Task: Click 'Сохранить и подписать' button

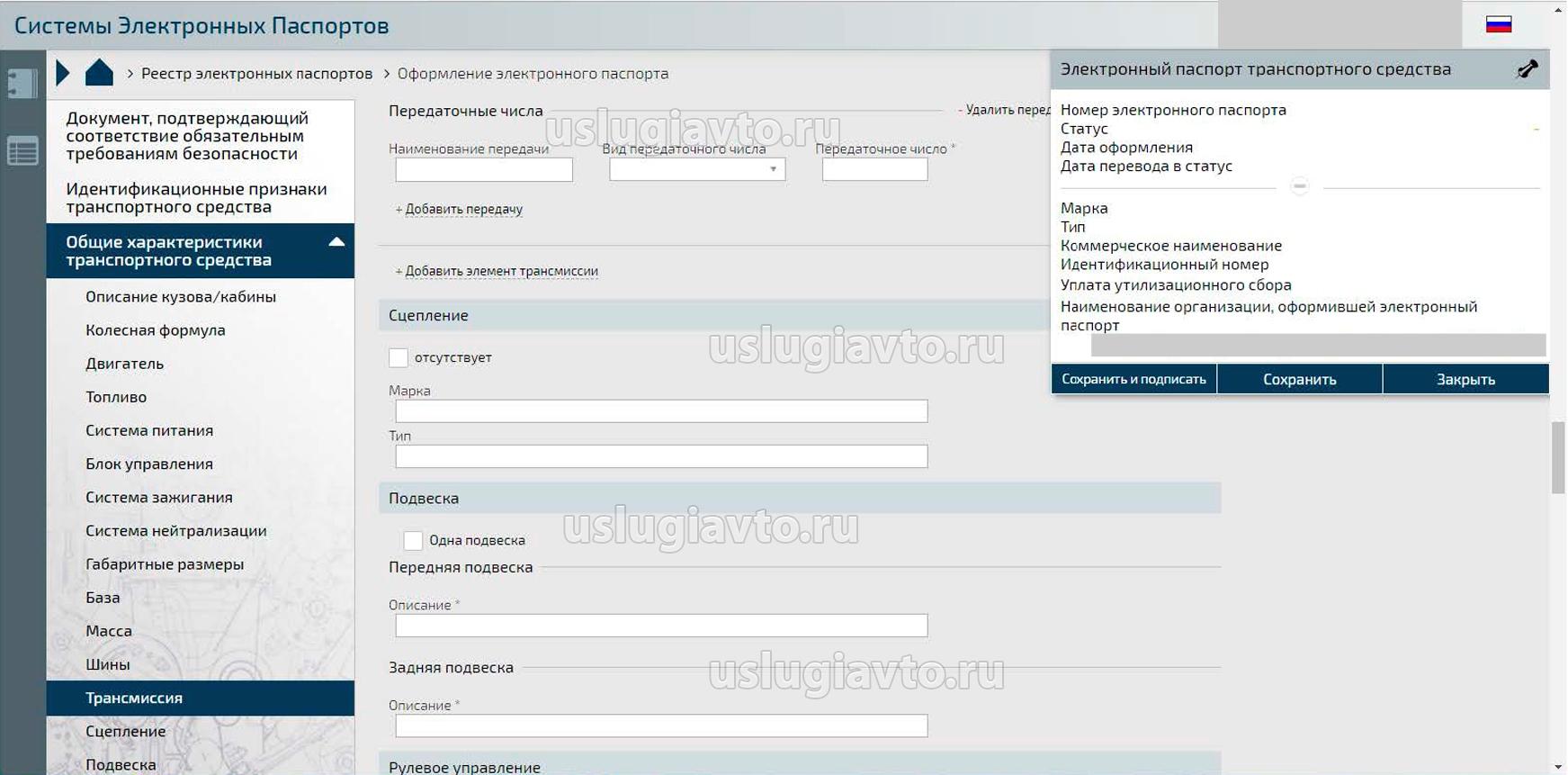Action: [x=1133, y=379]
